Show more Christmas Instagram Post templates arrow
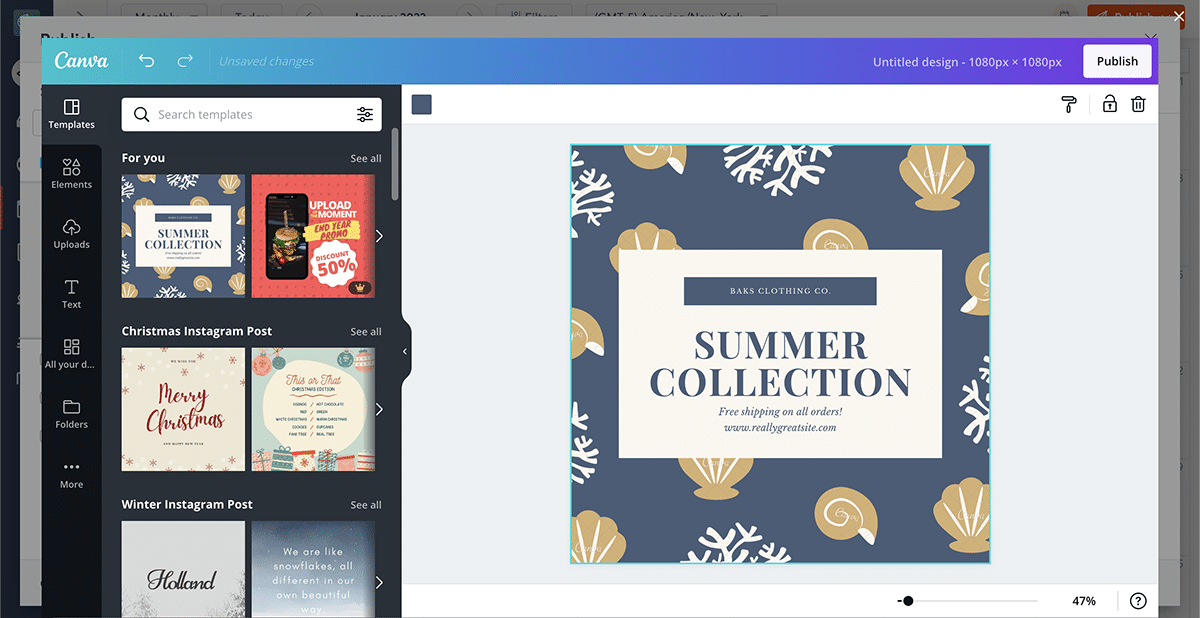This screenshot has height=618, width=1200. (379, 410)
